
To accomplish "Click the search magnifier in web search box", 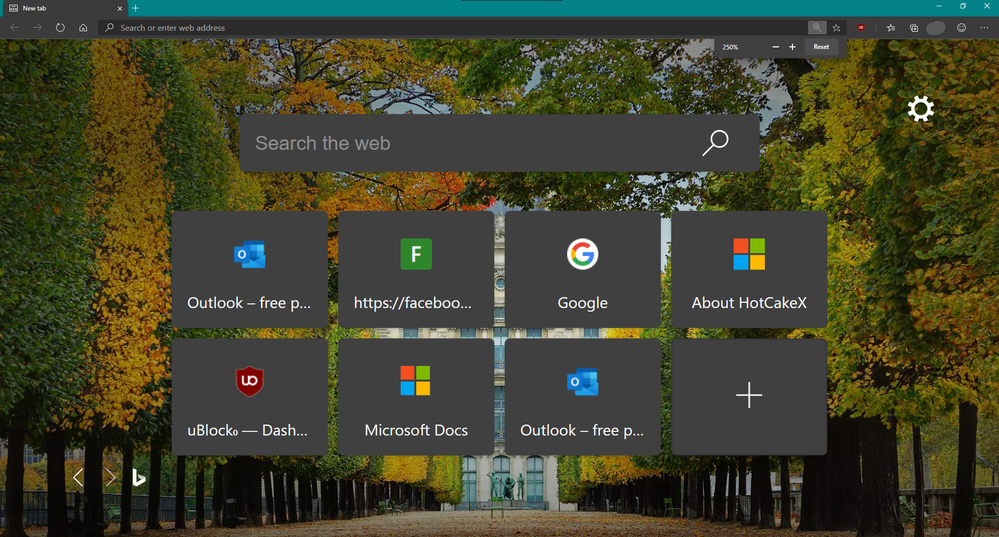I will click(715, 143).
